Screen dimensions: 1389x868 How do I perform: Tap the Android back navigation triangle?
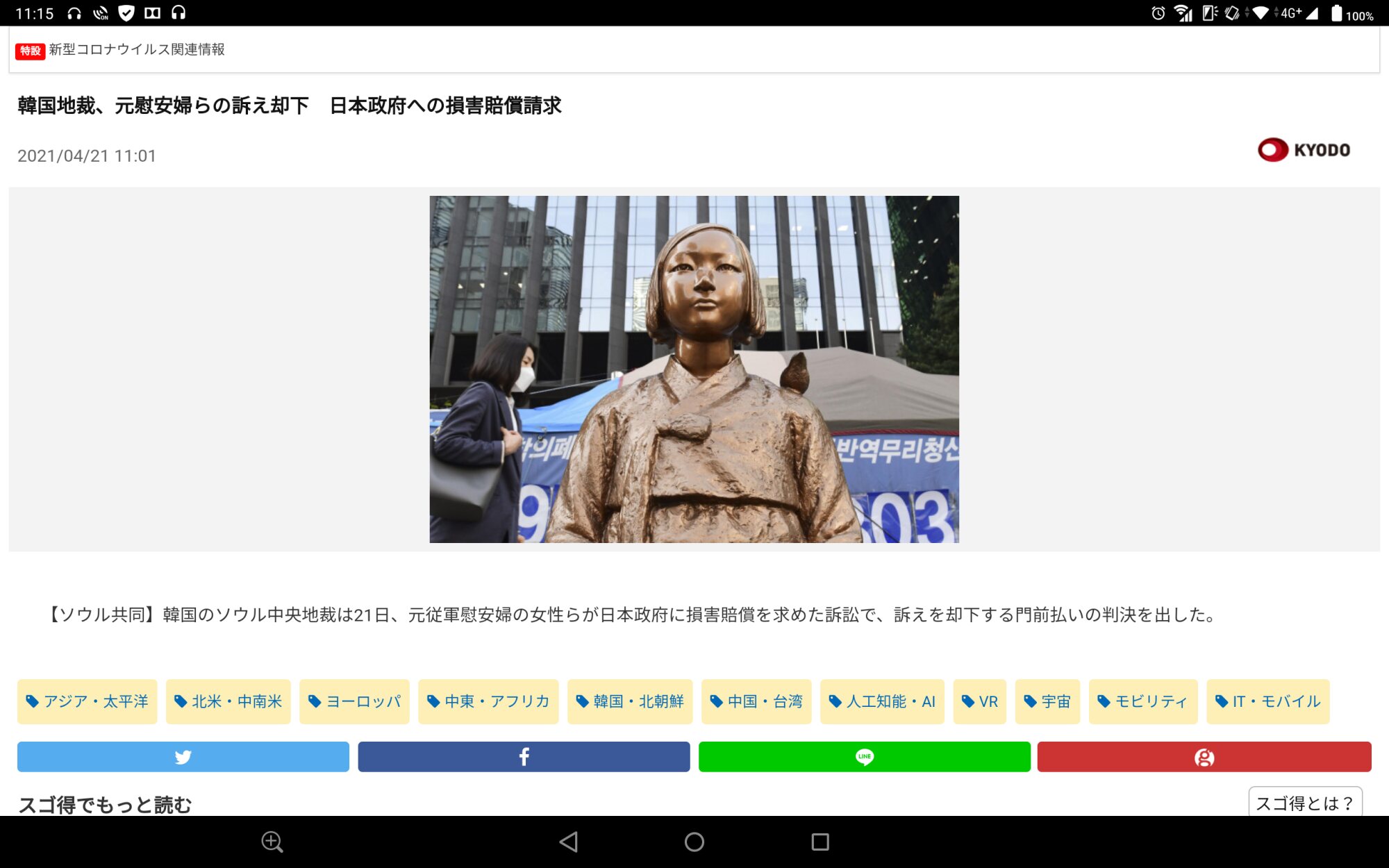569,842
